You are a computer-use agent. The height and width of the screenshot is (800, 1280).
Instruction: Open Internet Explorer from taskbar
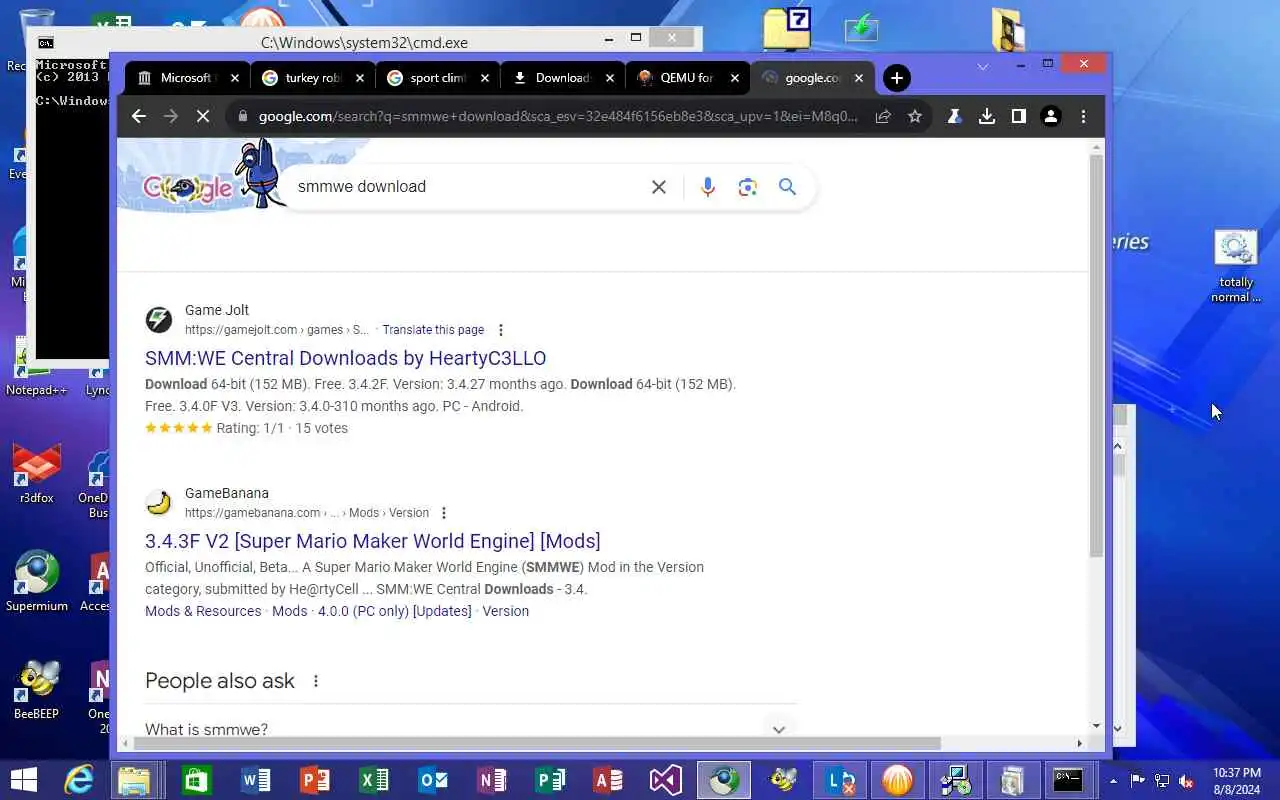coord(79,780)
